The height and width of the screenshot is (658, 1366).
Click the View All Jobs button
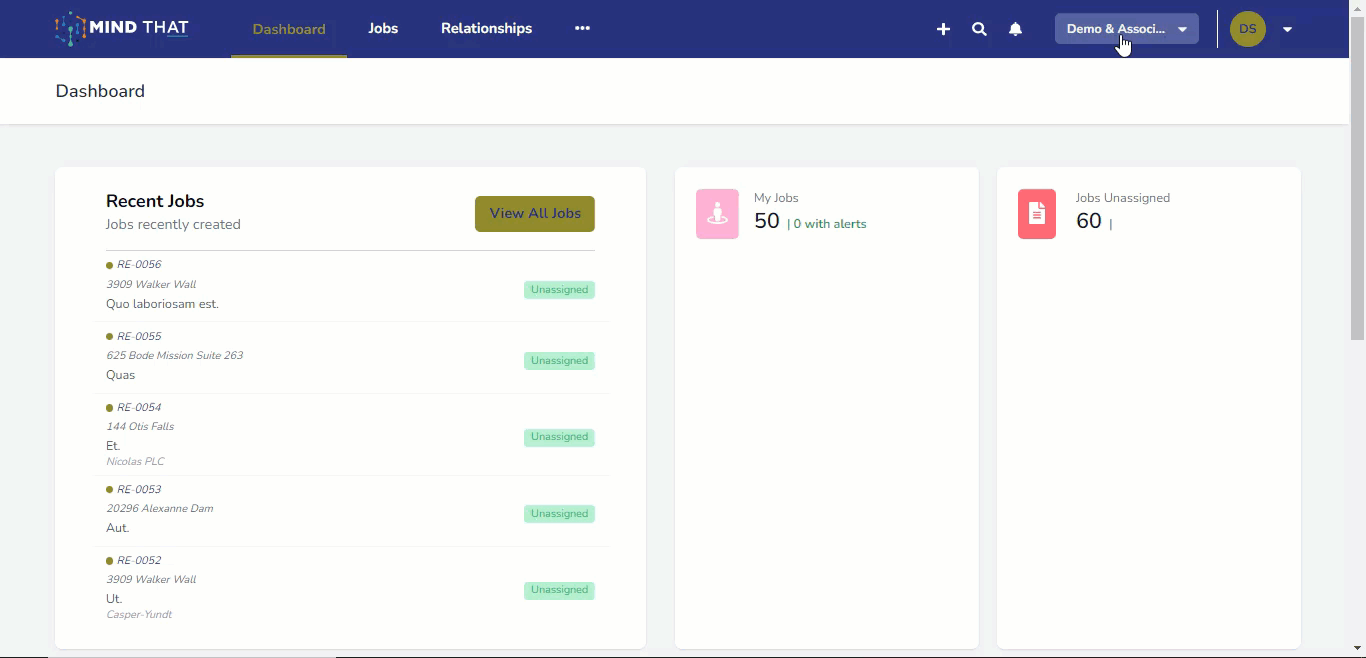coord(535,214)
